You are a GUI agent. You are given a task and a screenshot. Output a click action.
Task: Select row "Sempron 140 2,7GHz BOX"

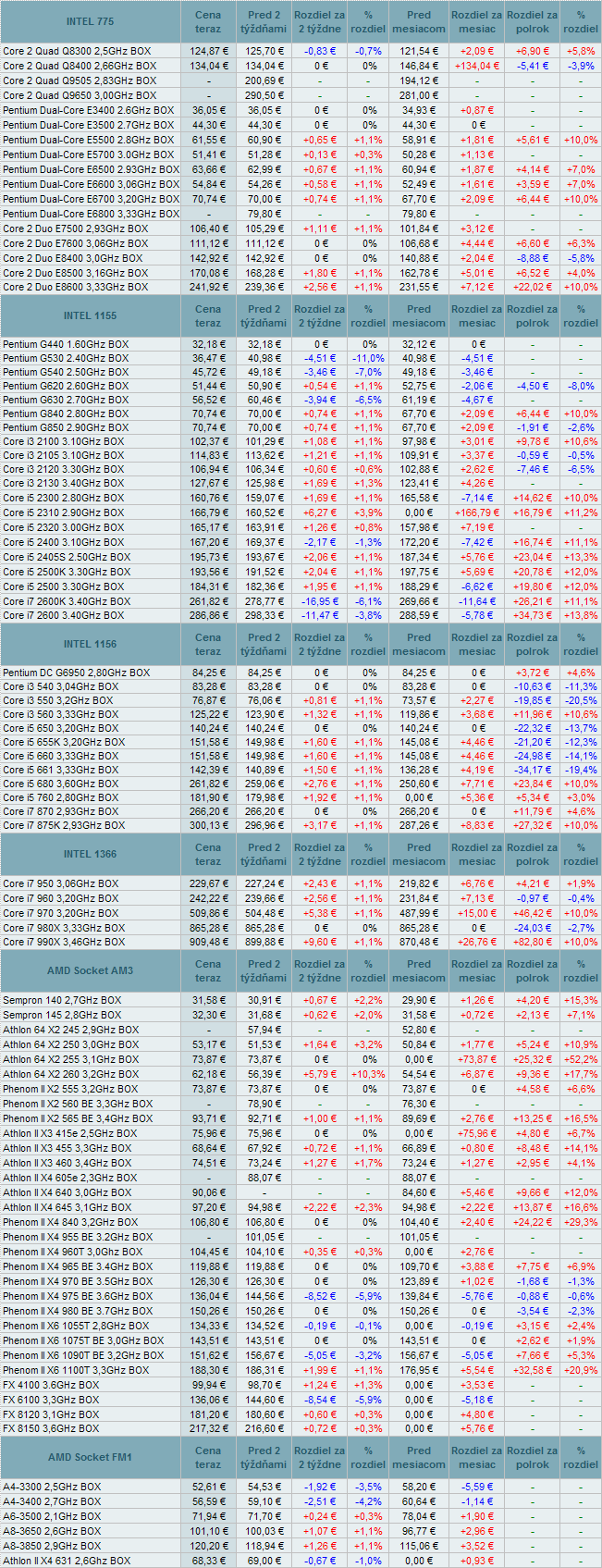pyautogui.click(x=301, y=1000)
